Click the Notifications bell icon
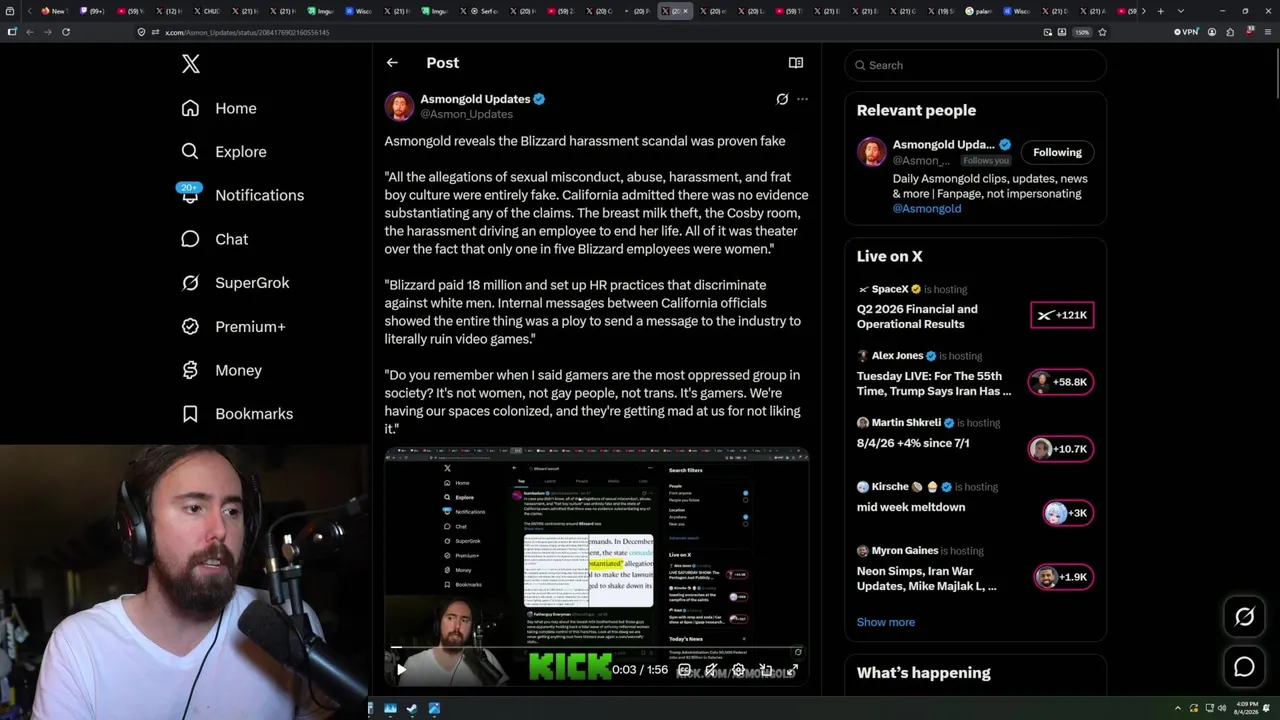Screen dimensions: 1280x720 190,195
